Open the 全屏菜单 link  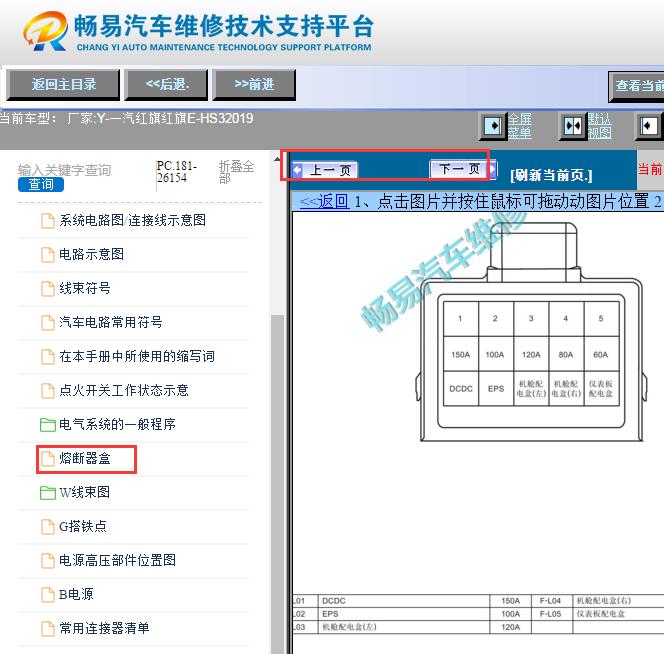520,126
